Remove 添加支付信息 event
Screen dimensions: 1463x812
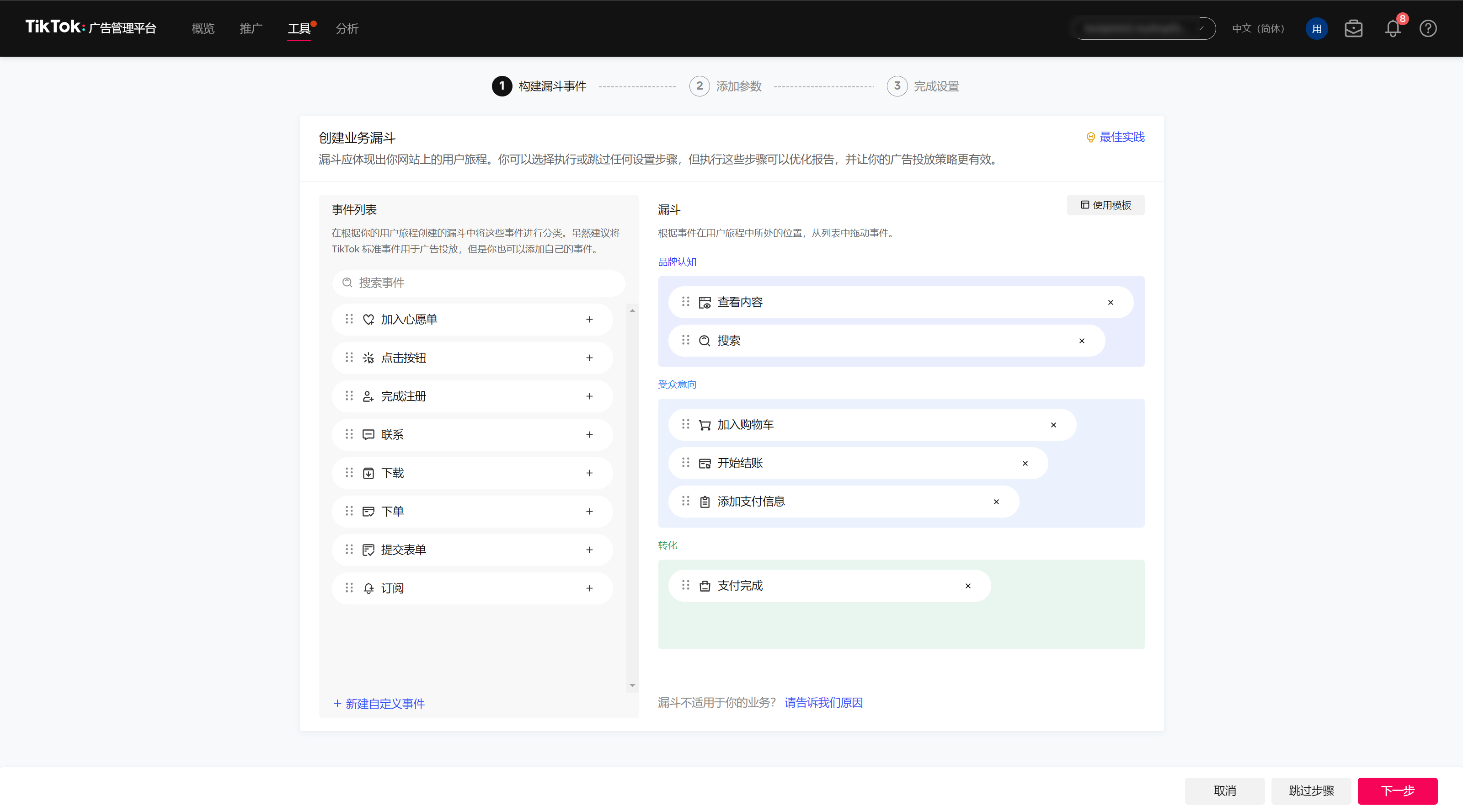[x=996, y=502]
